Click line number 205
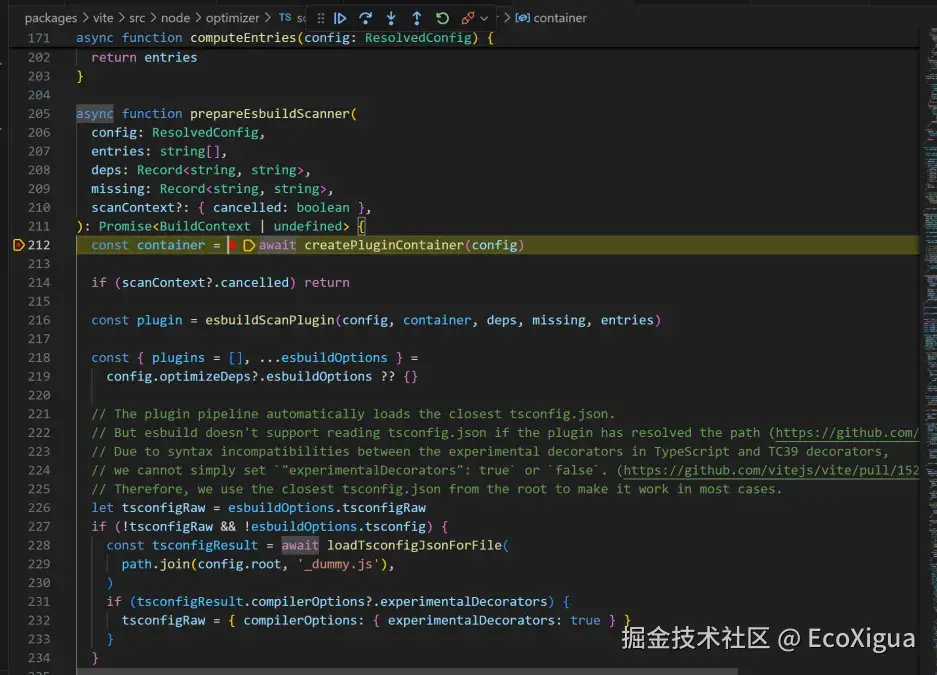 click(39, 113)
